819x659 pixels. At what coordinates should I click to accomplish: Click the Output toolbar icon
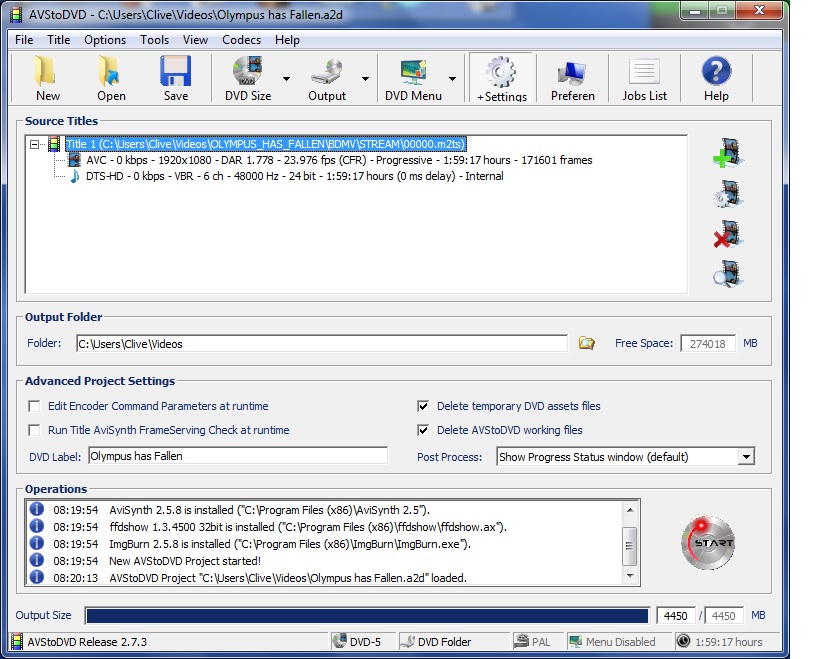(x=327, y=78)
